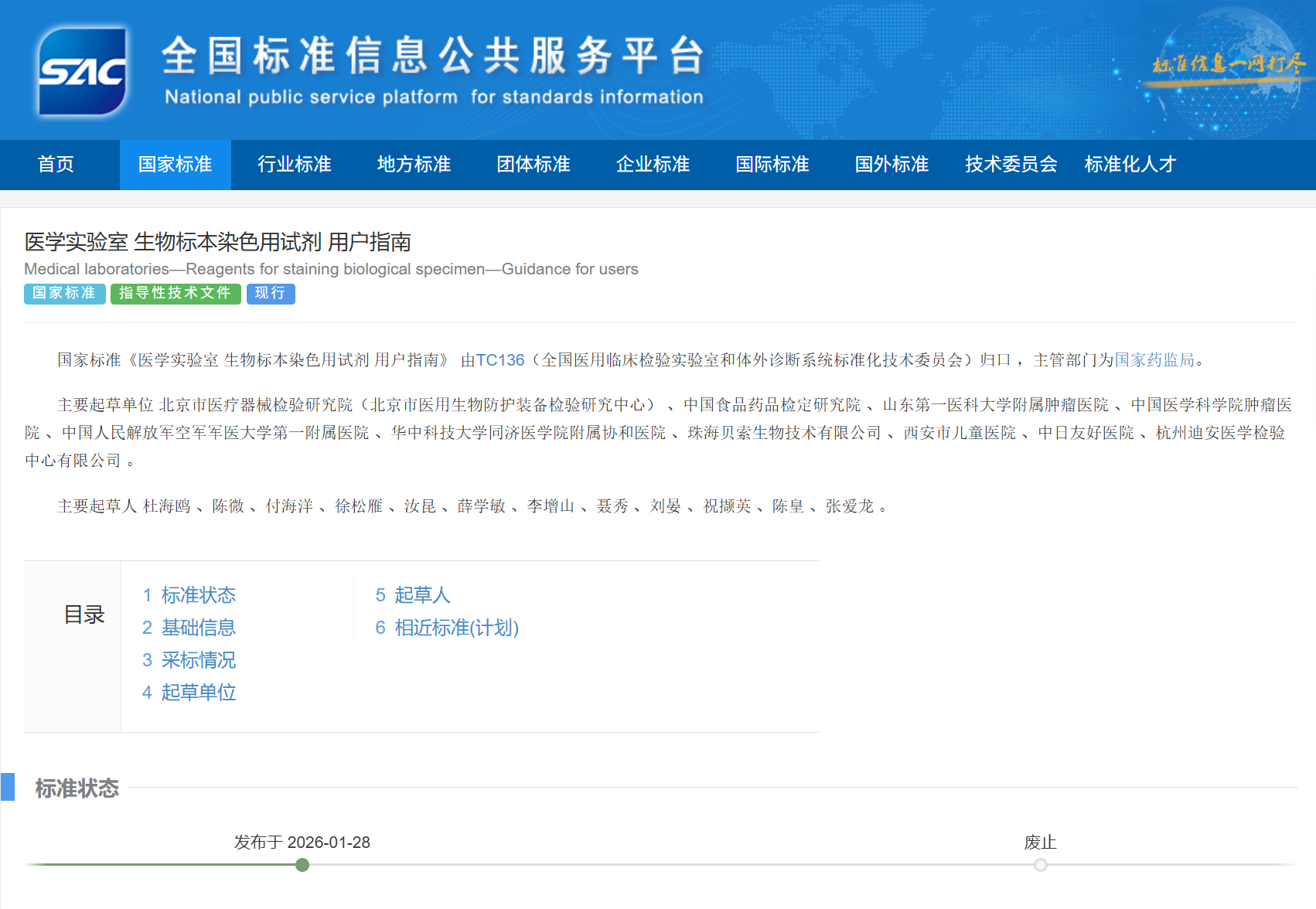This screenshot has height=909, width=1316.
Task: Select 团体标准 in the navigation bar
Action: tap(533, 165)
